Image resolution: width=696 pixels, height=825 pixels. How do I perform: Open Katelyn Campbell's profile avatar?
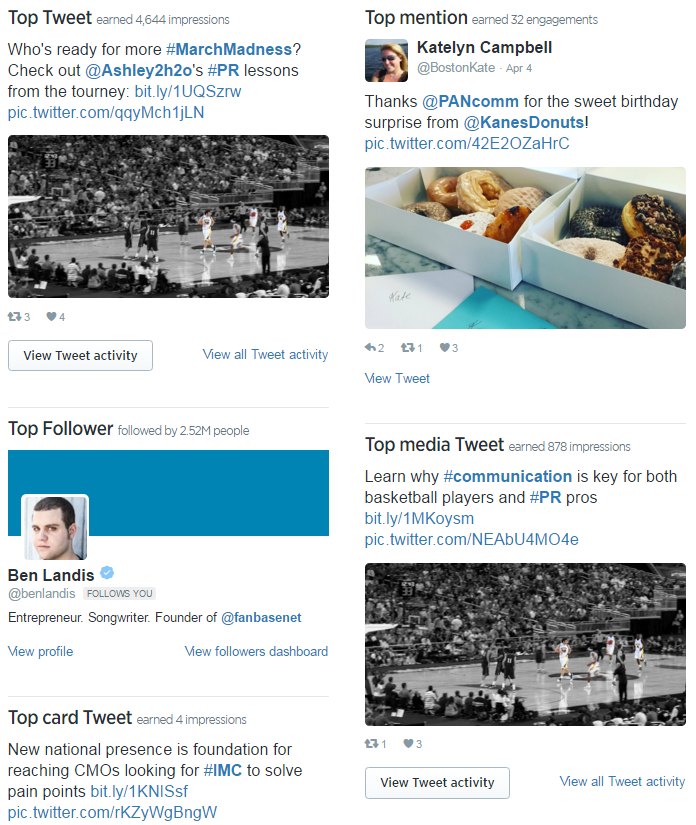pos(386,60)
